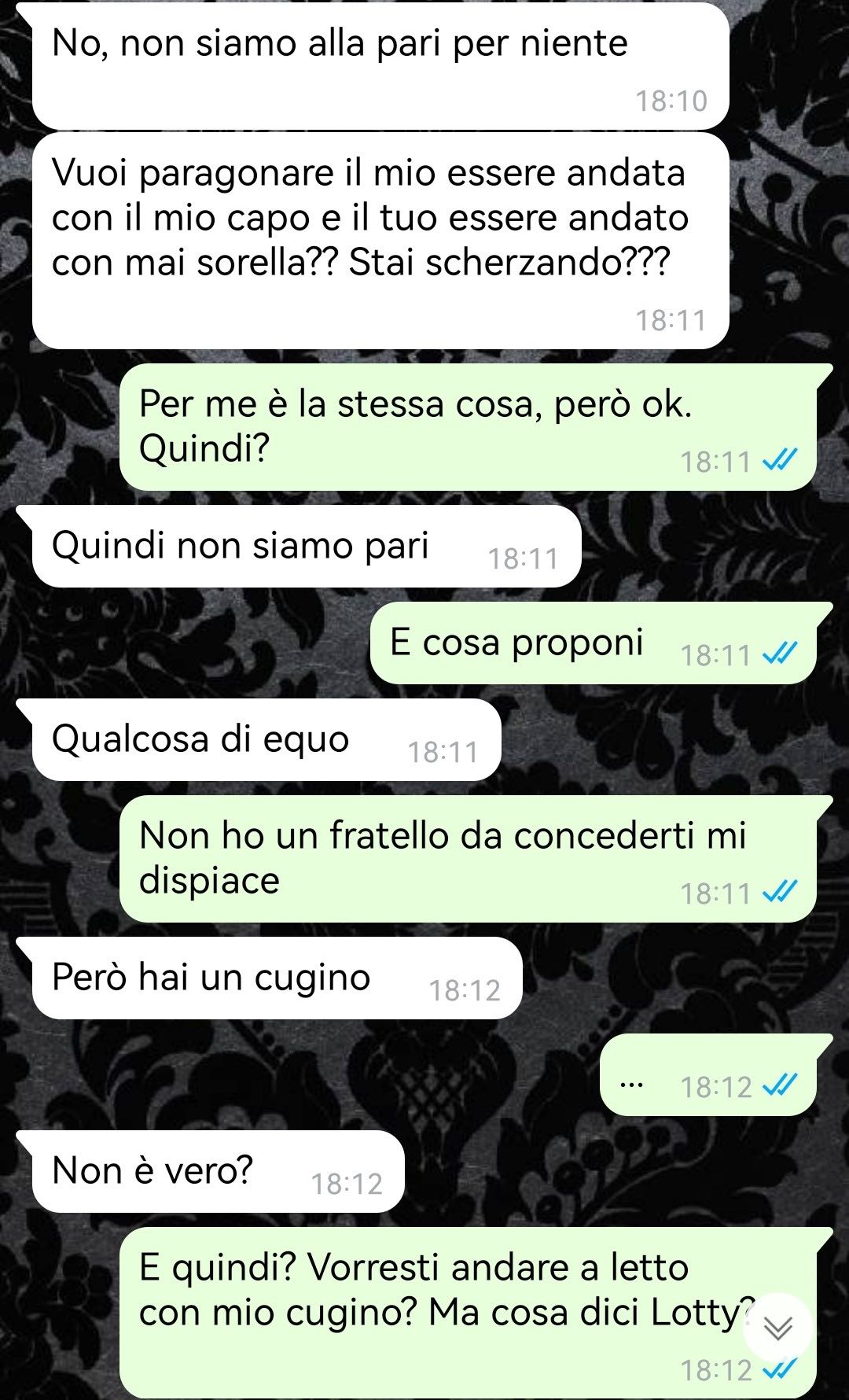Tap the "Qualcosa di equo" message
The width and height of the screenshot is (849, 1400).
(266, 740)
